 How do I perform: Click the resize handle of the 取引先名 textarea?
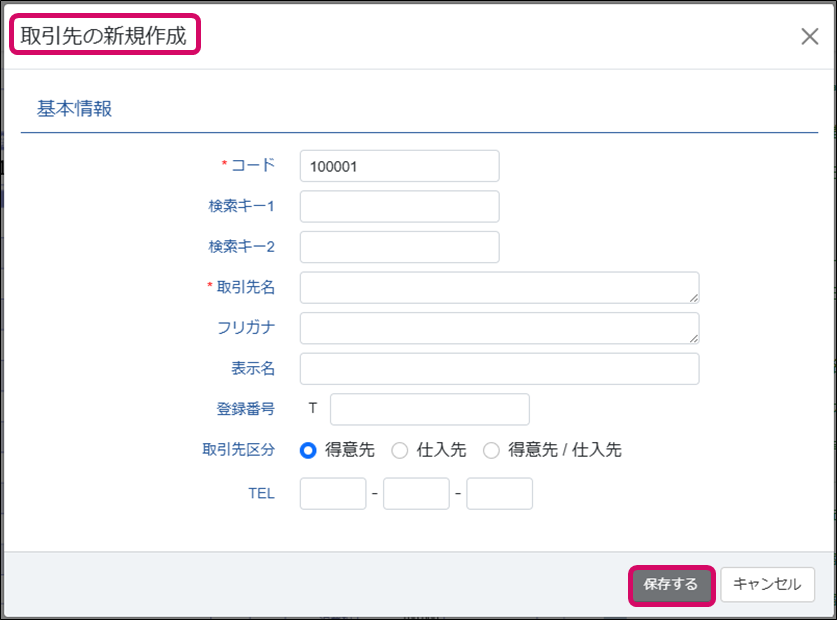coord(693,297)
